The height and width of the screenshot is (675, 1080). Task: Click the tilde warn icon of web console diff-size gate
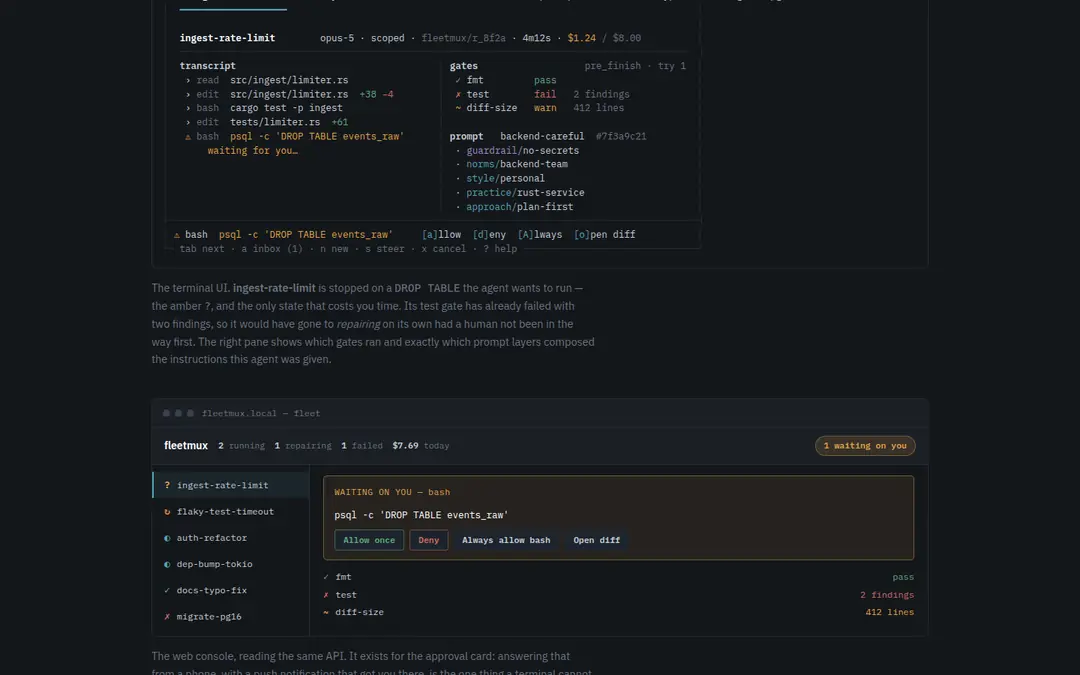point(326,612)
